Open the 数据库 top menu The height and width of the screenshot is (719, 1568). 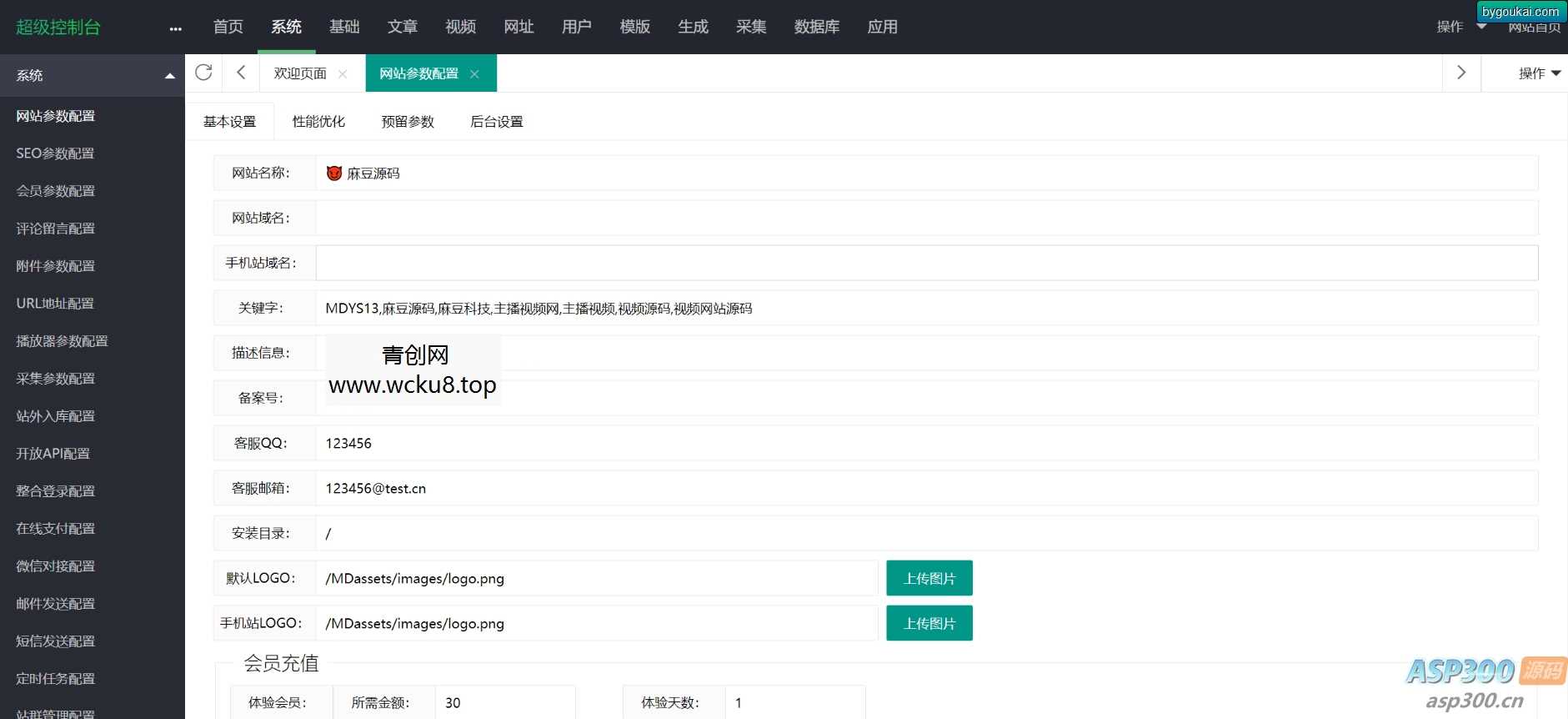[816, 27]
